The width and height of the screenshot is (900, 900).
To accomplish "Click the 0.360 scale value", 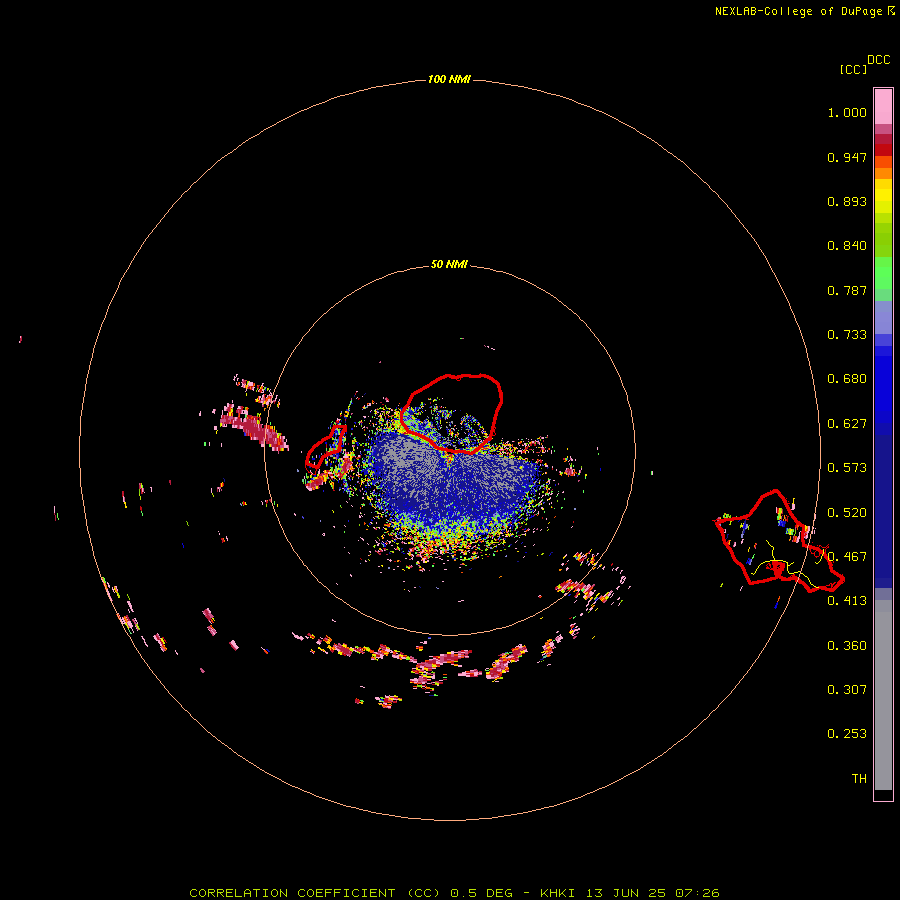I will coord(847,646).
